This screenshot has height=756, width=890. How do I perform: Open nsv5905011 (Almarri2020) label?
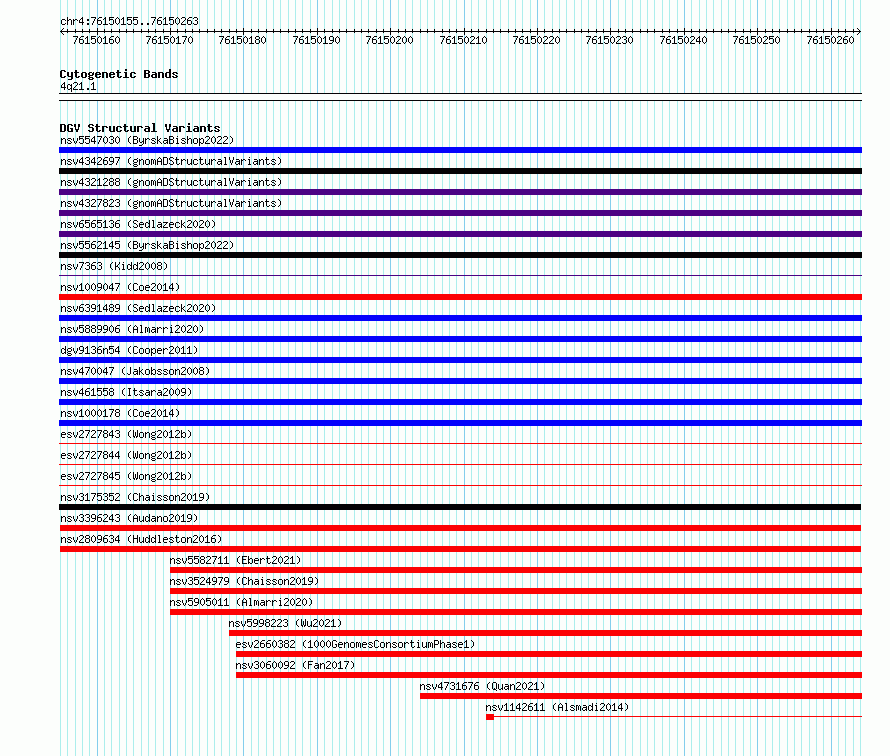tap(241, 602)
